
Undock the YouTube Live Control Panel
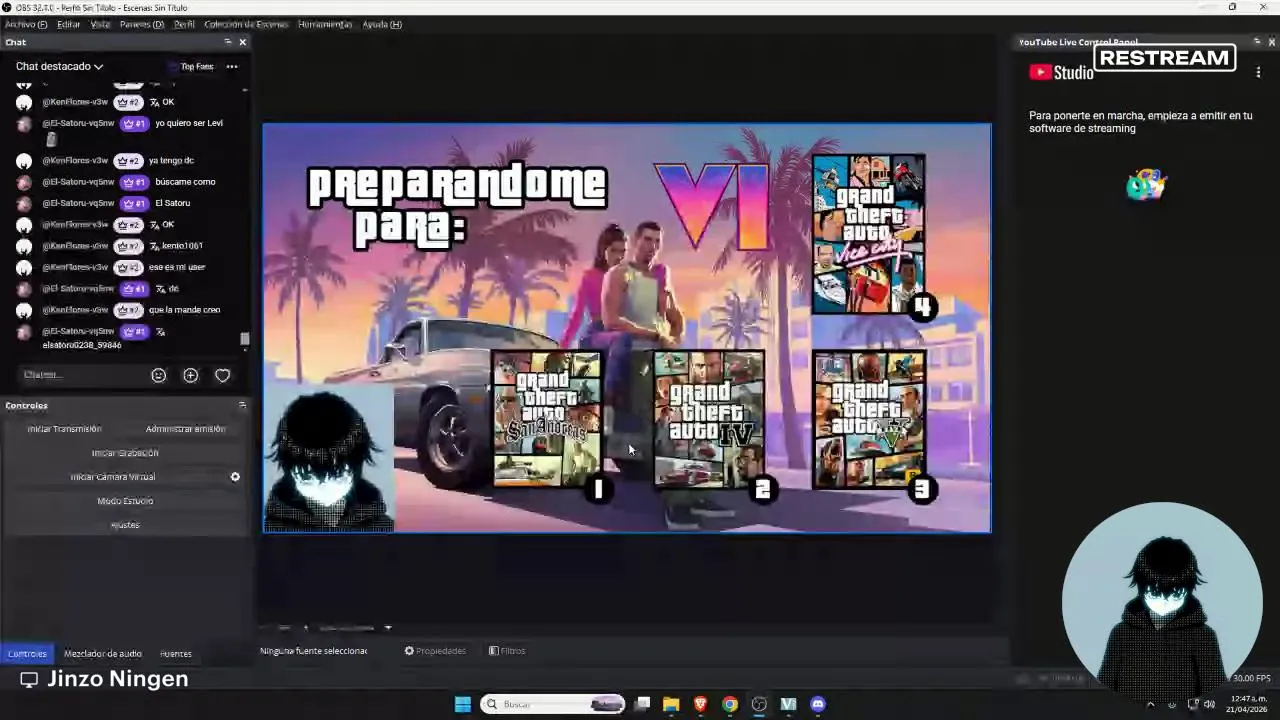pyautogui.click(x=1257, y=42)
